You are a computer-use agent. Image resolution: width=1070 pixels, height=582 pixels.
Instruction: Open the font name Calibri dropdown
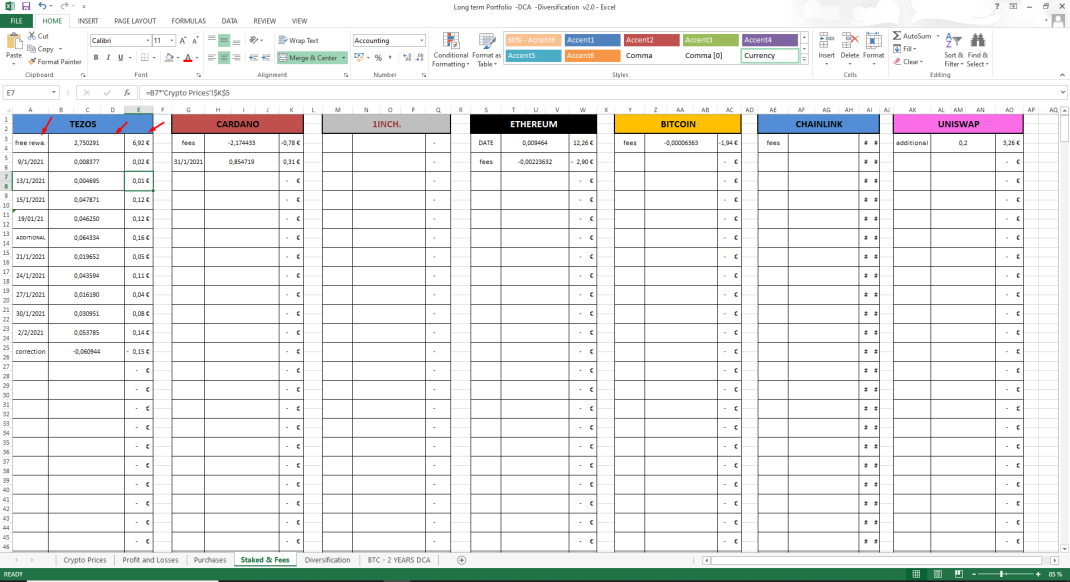pyautogui.click(x=147, y=41)
